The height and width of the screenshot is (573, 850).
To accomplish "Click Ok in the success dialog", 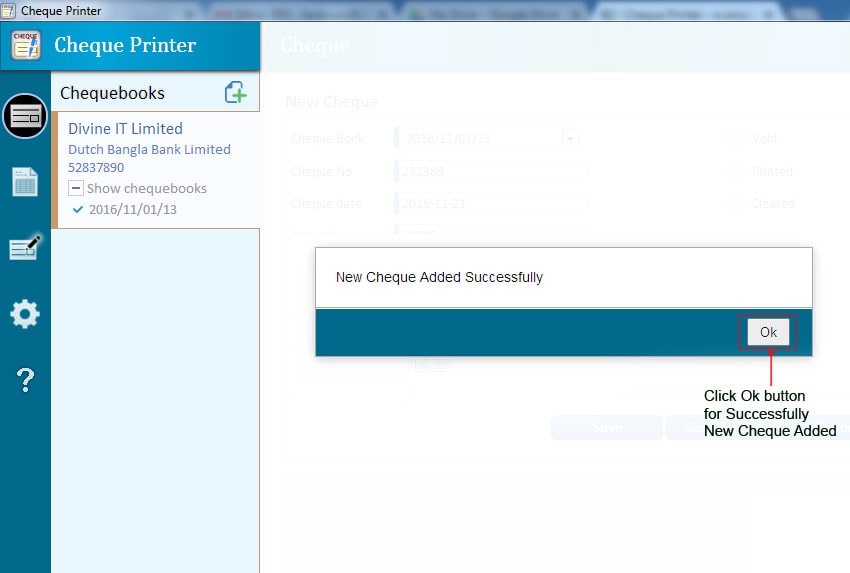I will point(768,332).
